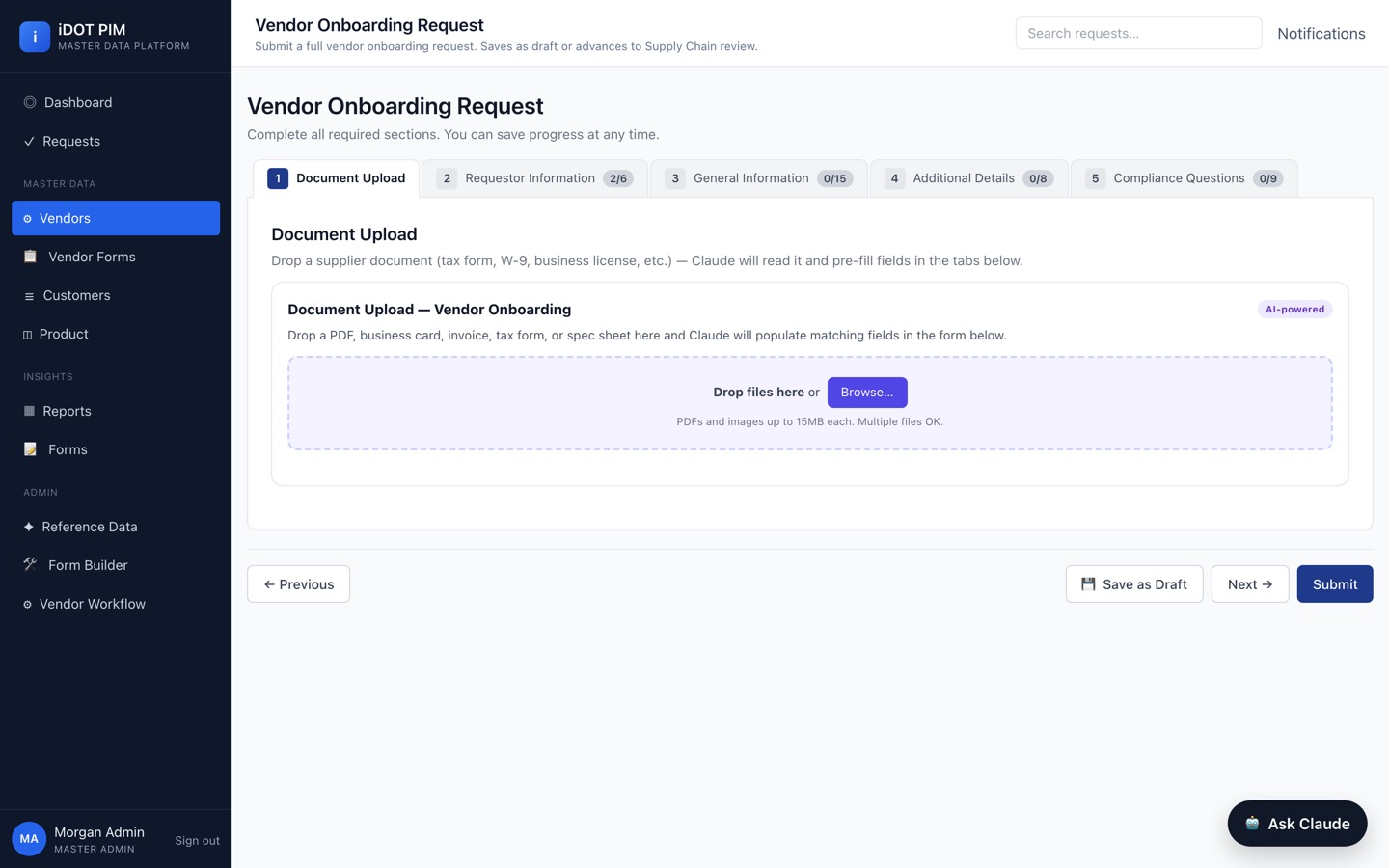Click the Dashboard circle icon
Viewport: 1389px width, 868px height.
[30, 102]
